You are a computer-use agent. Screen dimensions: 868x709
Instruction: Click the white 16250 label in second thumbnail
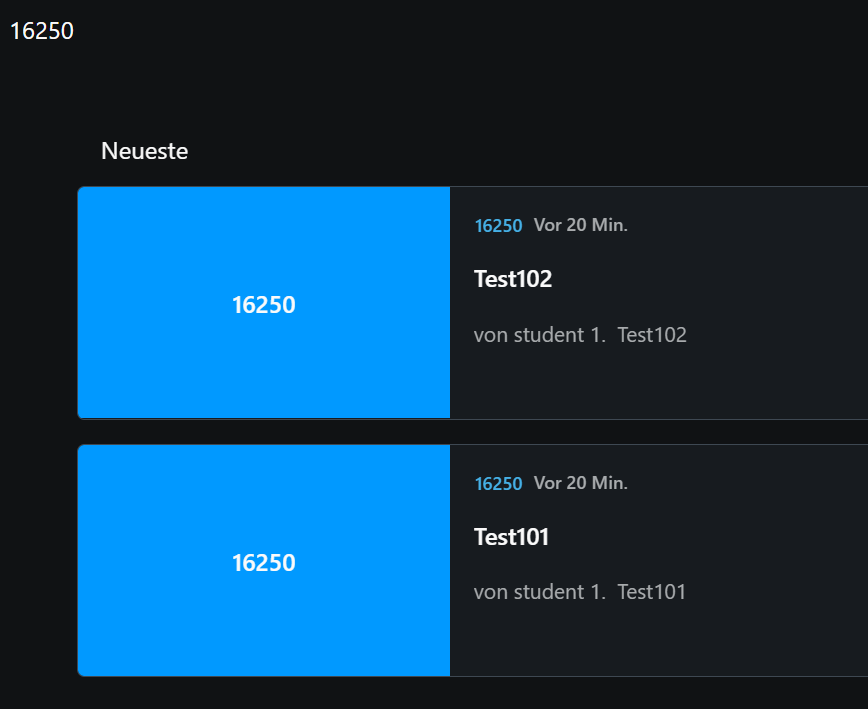point(264,563)
